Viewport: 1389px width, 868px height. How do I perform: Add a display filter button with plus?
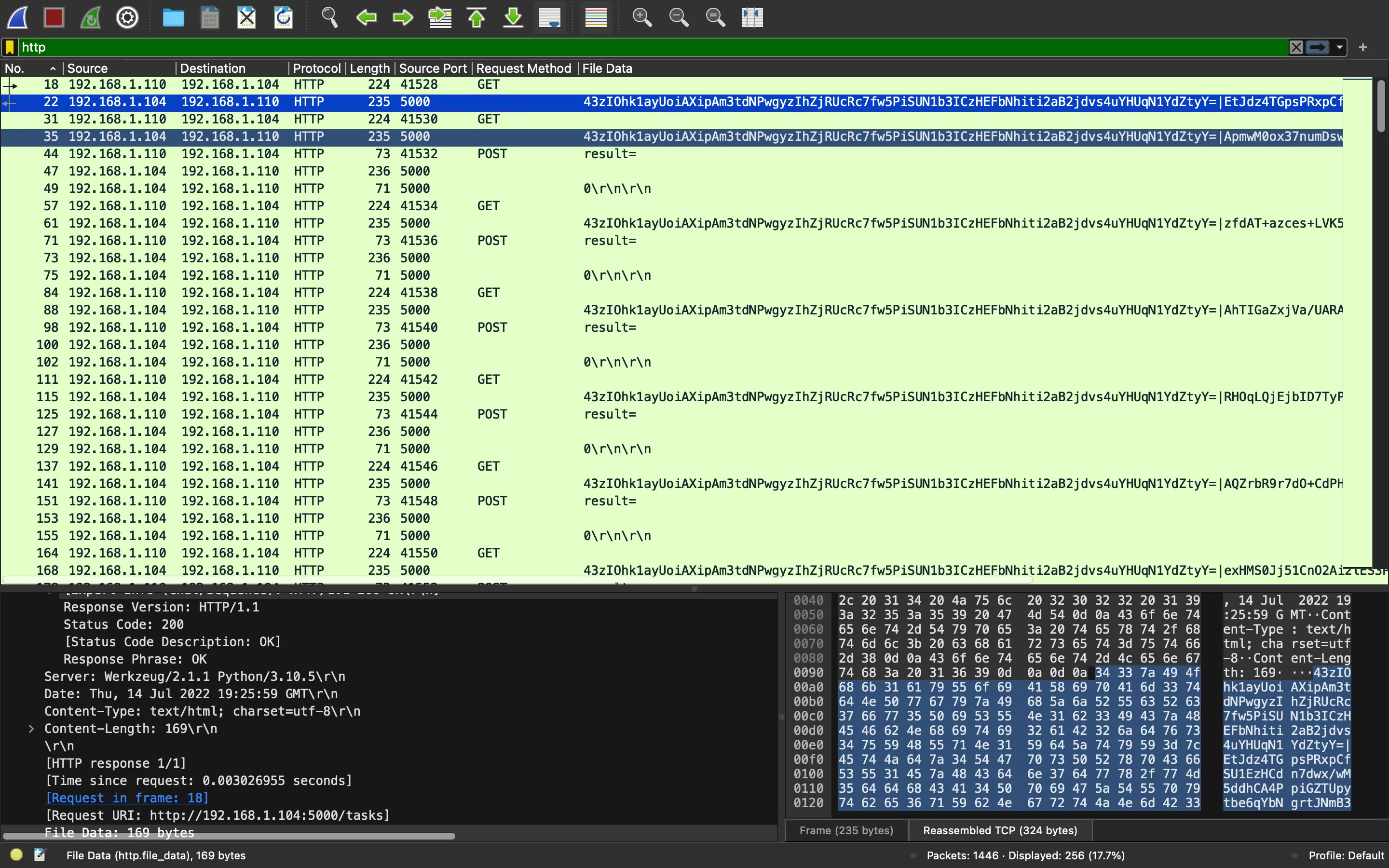pyautogui.click(x=1362, y=47)
